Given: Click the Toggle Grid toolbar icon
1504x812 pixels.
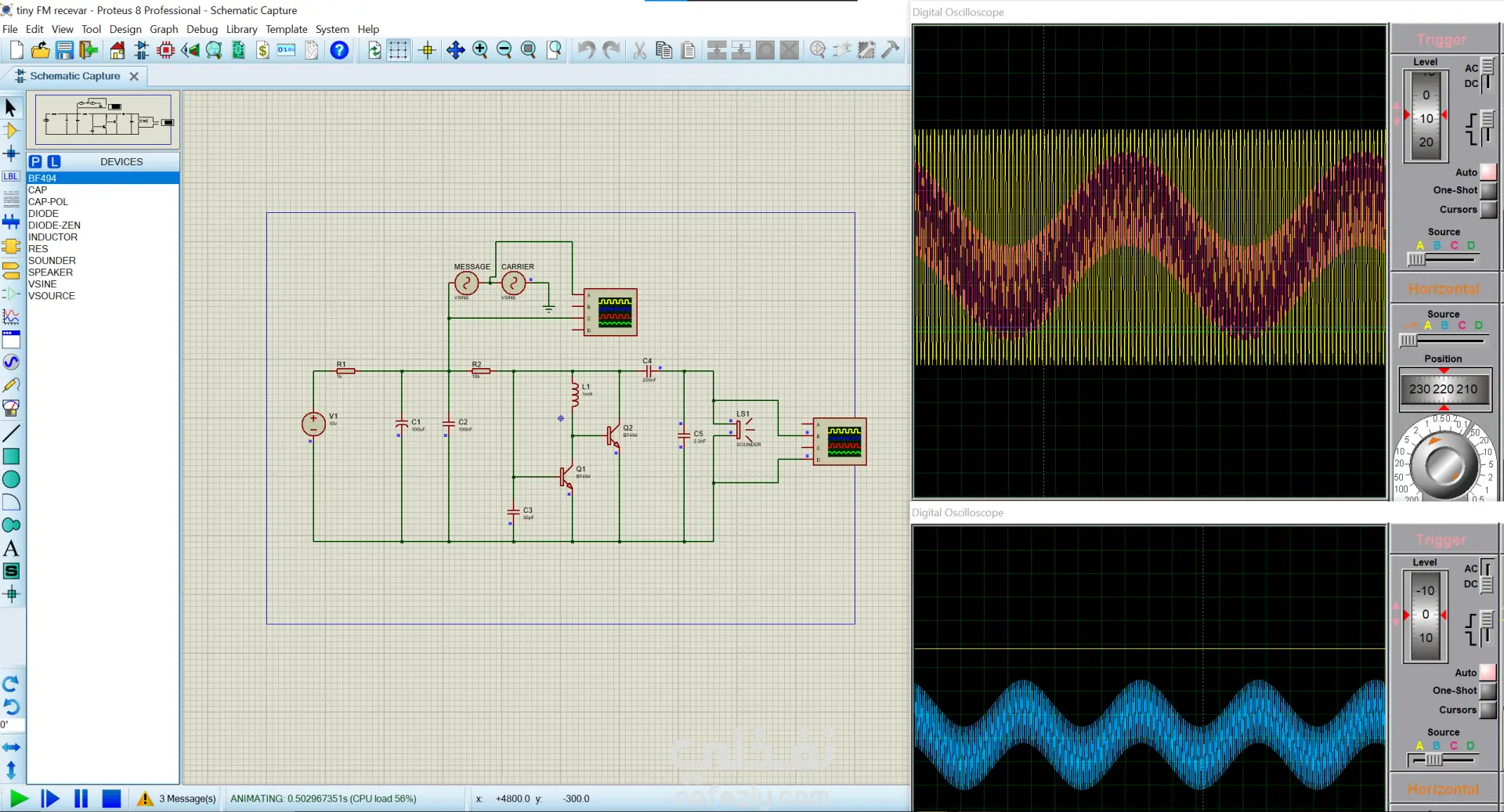Looking at the screenshot, I should [398, 50].
